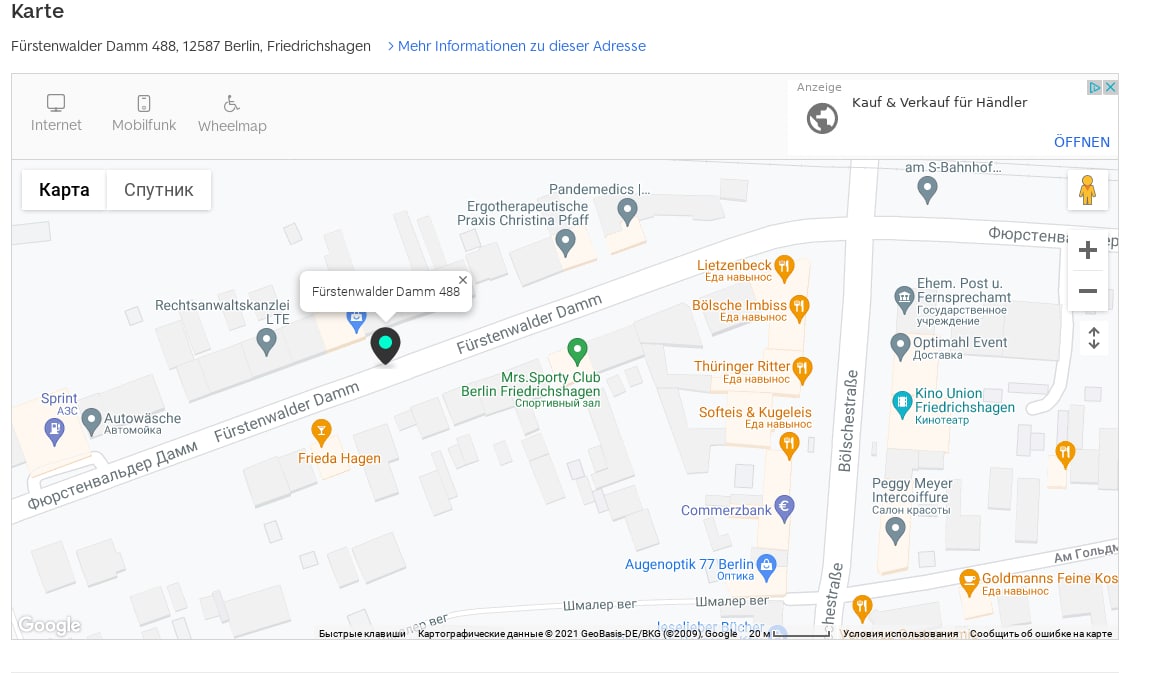1155x673 pixels.
Task: Click Augenoptik 77 Berlin label
Action: [689, 564]
